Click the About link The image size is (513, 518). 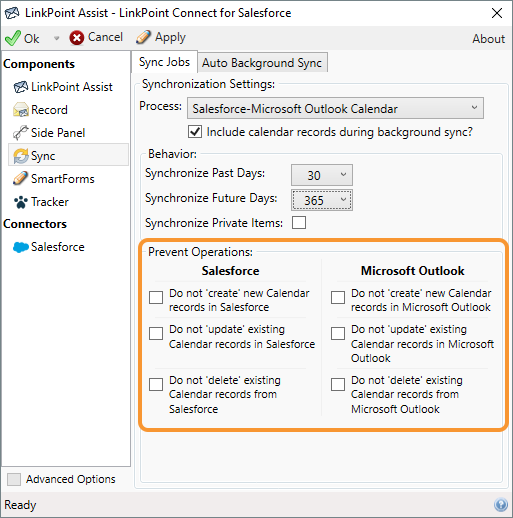(489, 39)
